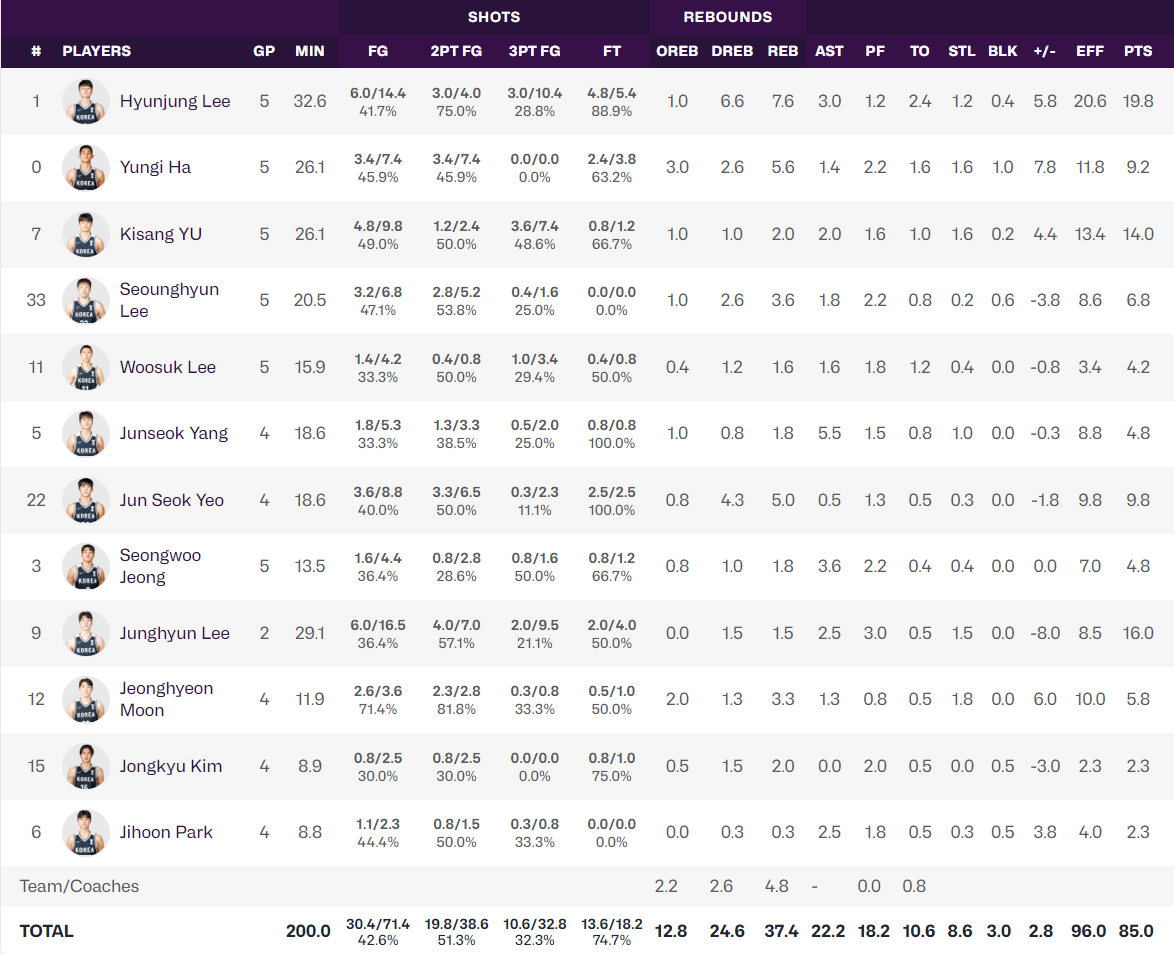This screenshot has width=1174, height=955.
Task: Sort players by MIN column
Action: [310, 51]
